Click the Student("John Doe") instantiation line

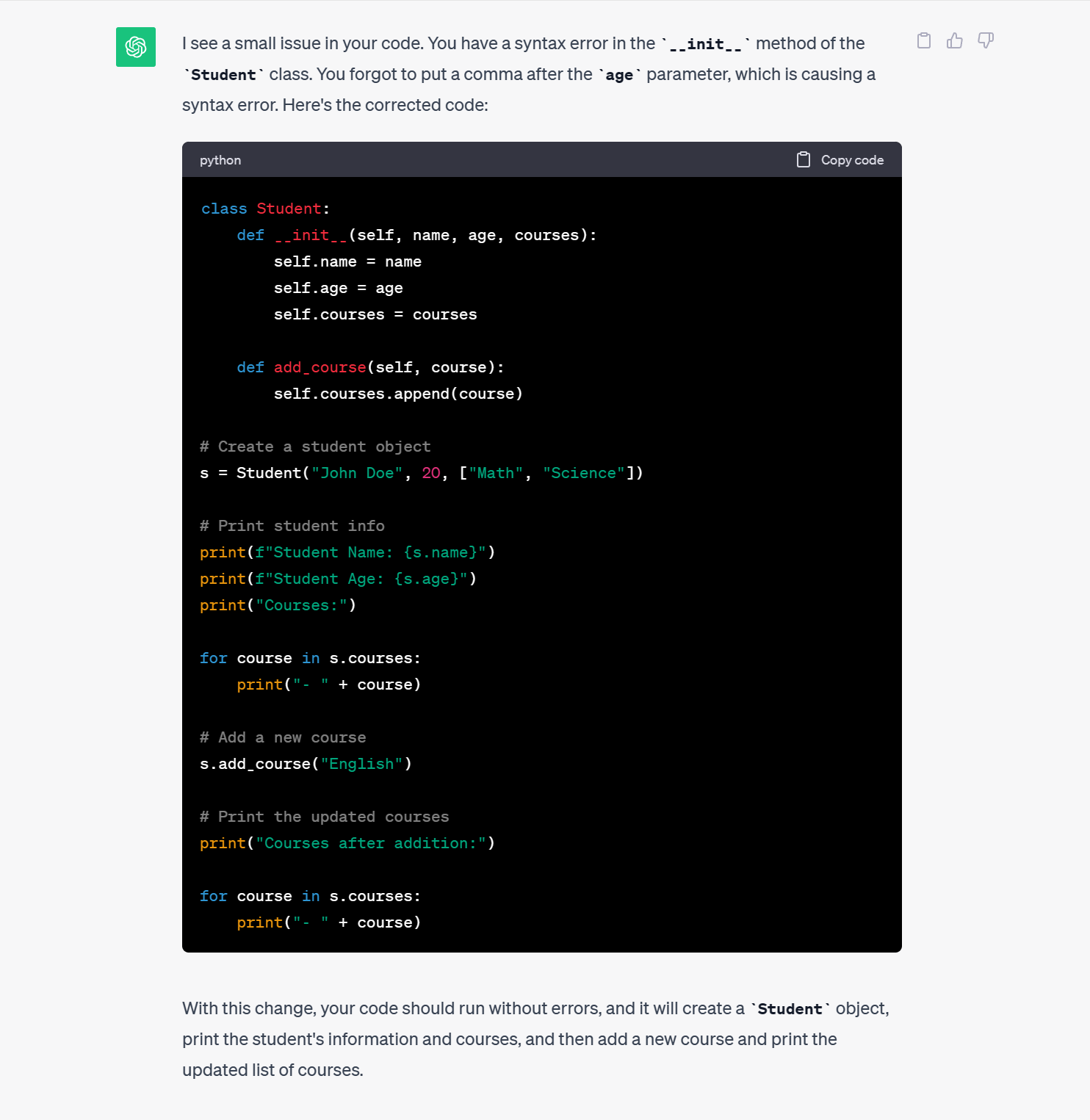pos(422,473)
